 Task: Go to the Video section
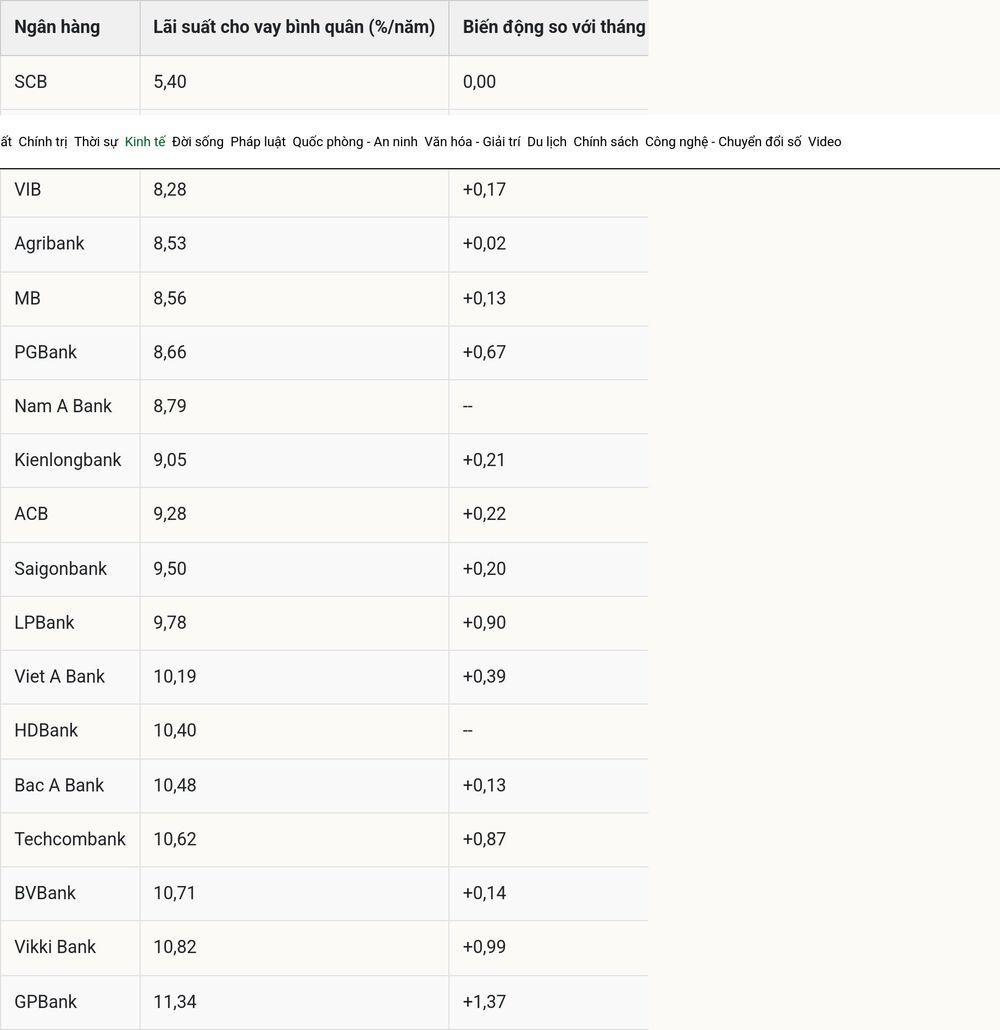coord(825,141)
